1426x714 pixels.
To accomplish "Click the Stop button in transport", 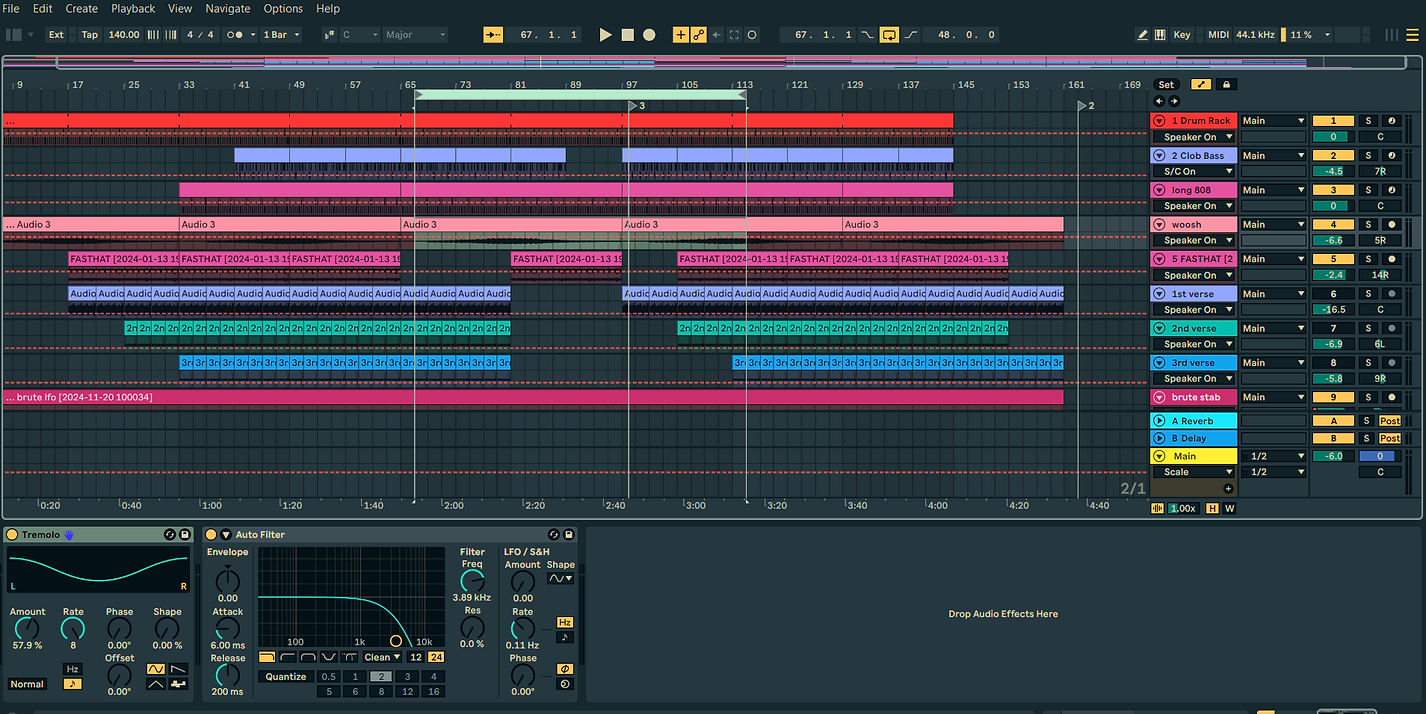I will pyautogui.click(x=627, y=35).
